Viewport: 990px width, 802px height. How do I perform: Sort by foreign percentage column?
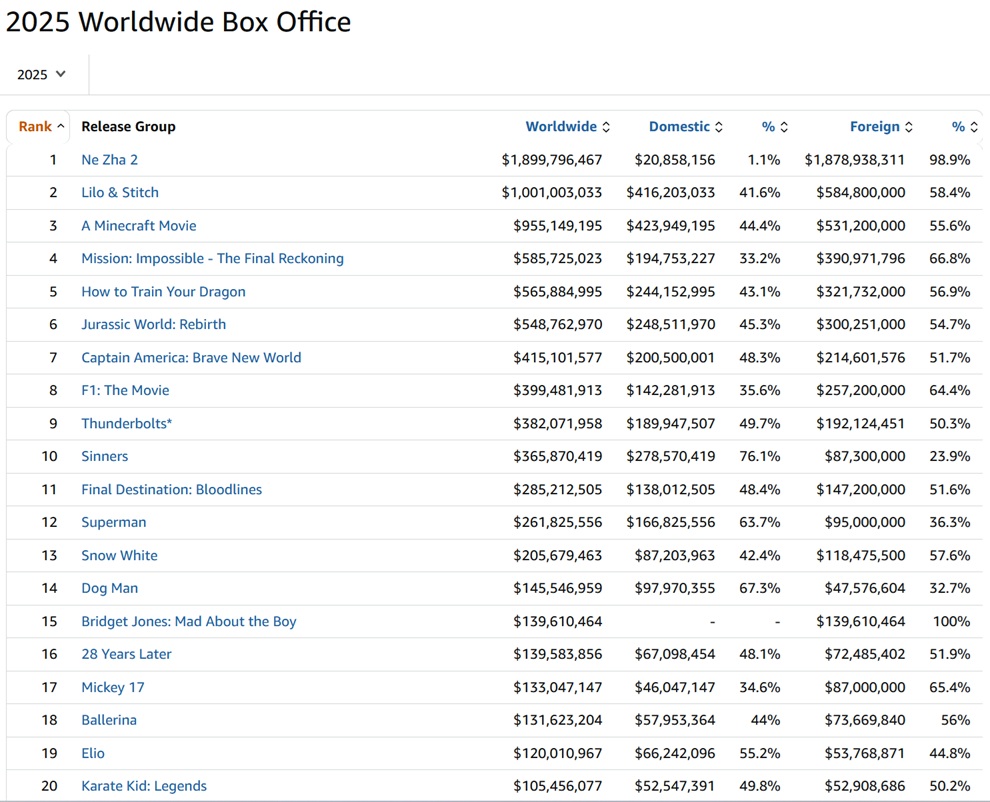965,126
